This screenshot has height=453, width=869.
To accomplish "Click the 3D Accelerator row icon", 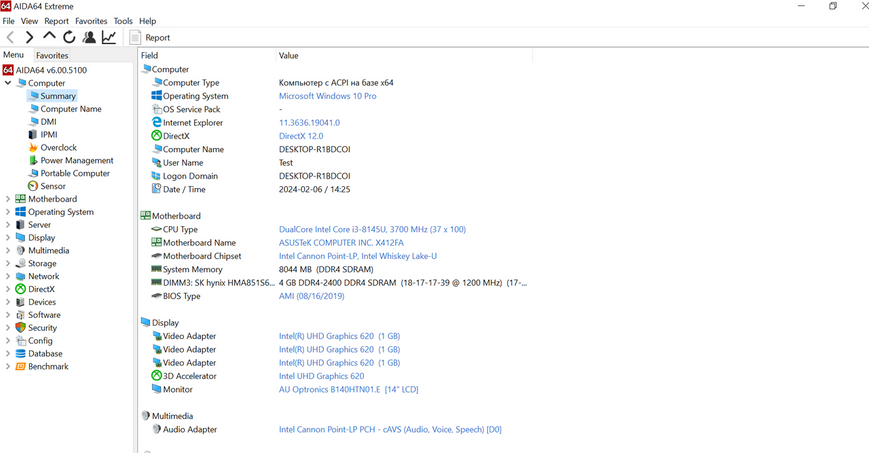I will [157, 375].
